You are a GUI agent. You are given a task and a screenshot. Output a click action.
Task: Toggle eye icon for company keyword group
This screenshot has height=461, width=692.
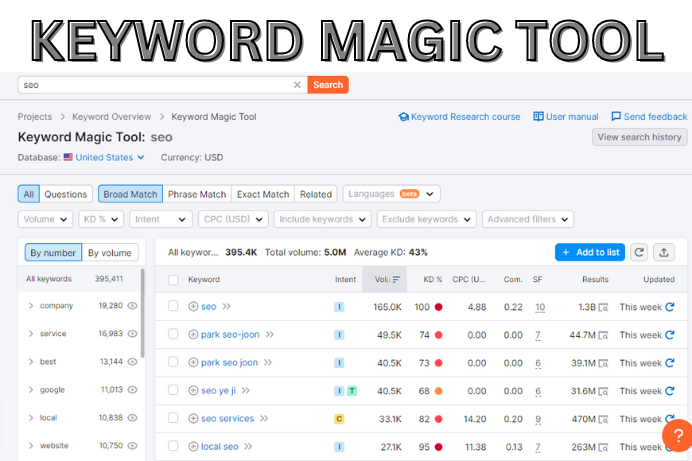point(132,306)
